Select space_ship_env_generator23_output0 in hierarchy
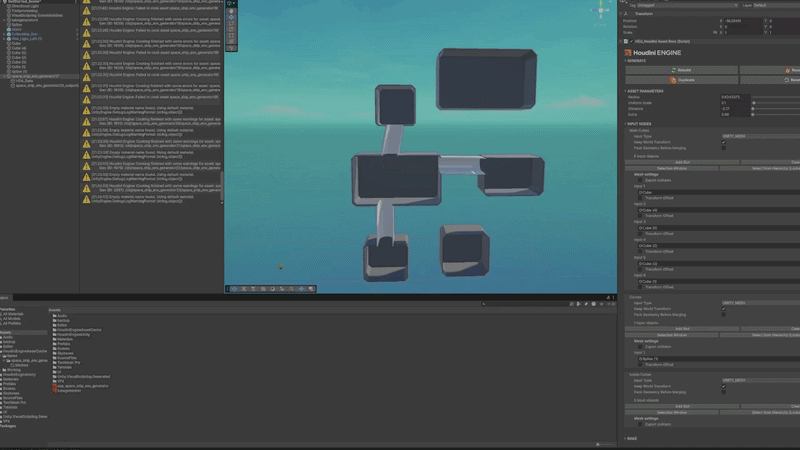 (x=47, y=86)
